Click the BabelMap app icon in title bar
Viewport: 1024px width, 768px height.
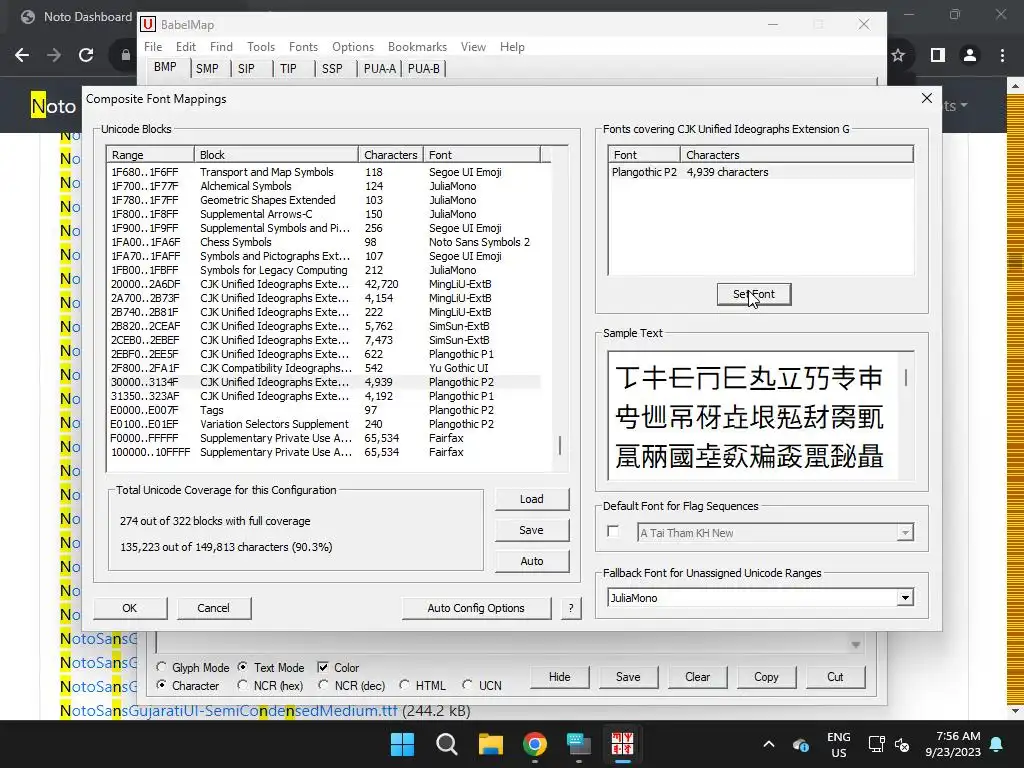tap(148, 24)
